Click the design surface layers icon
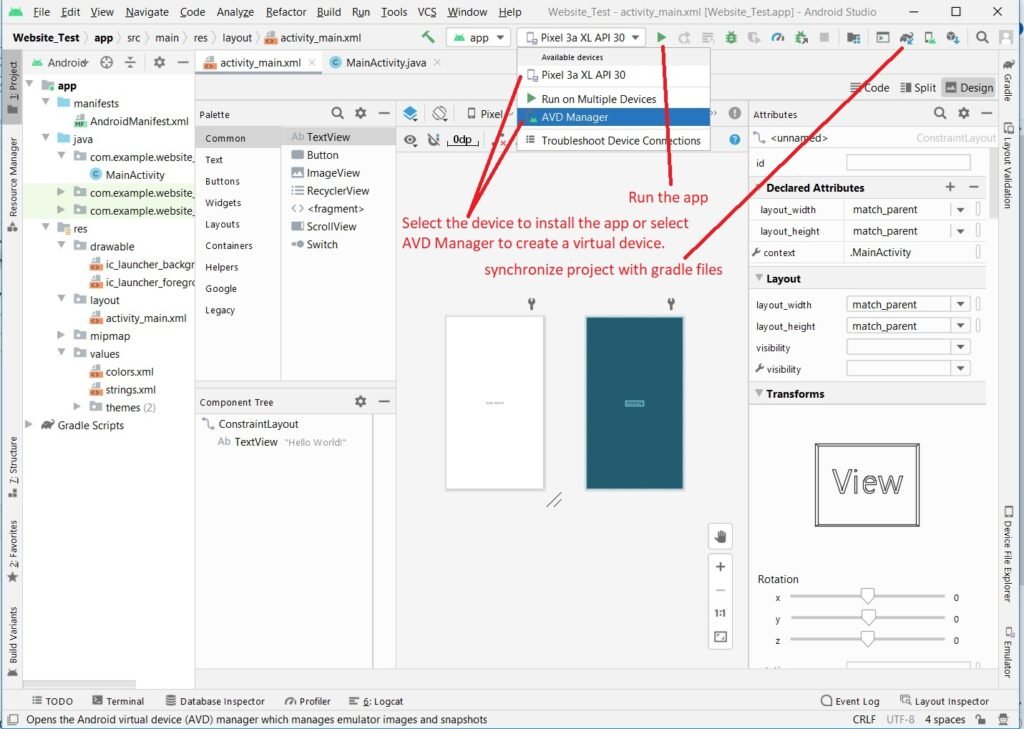 [410, 114]
